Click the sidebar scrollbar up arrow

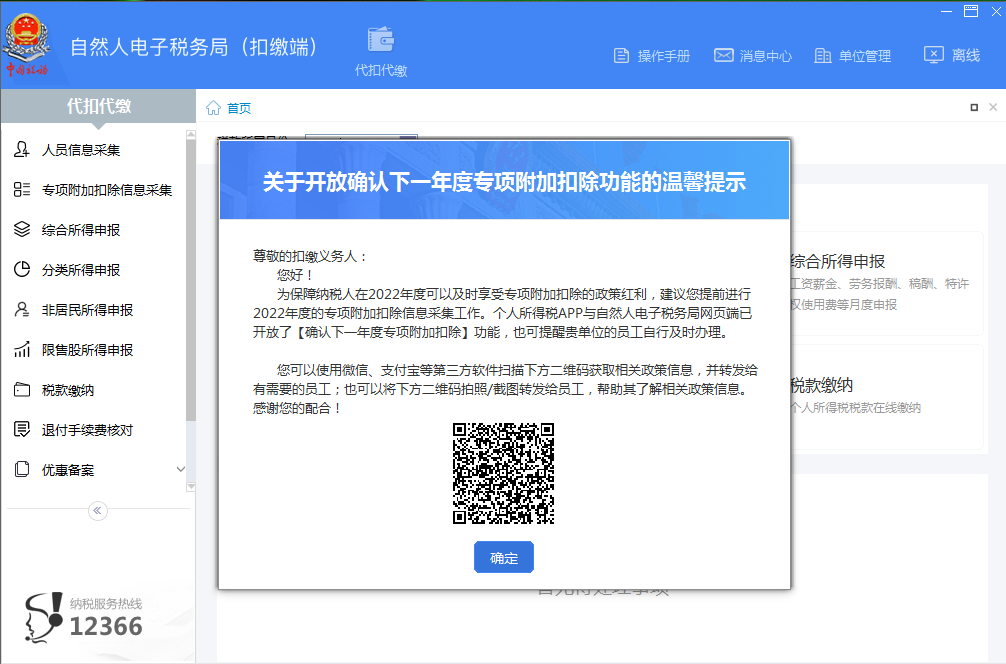191,135
